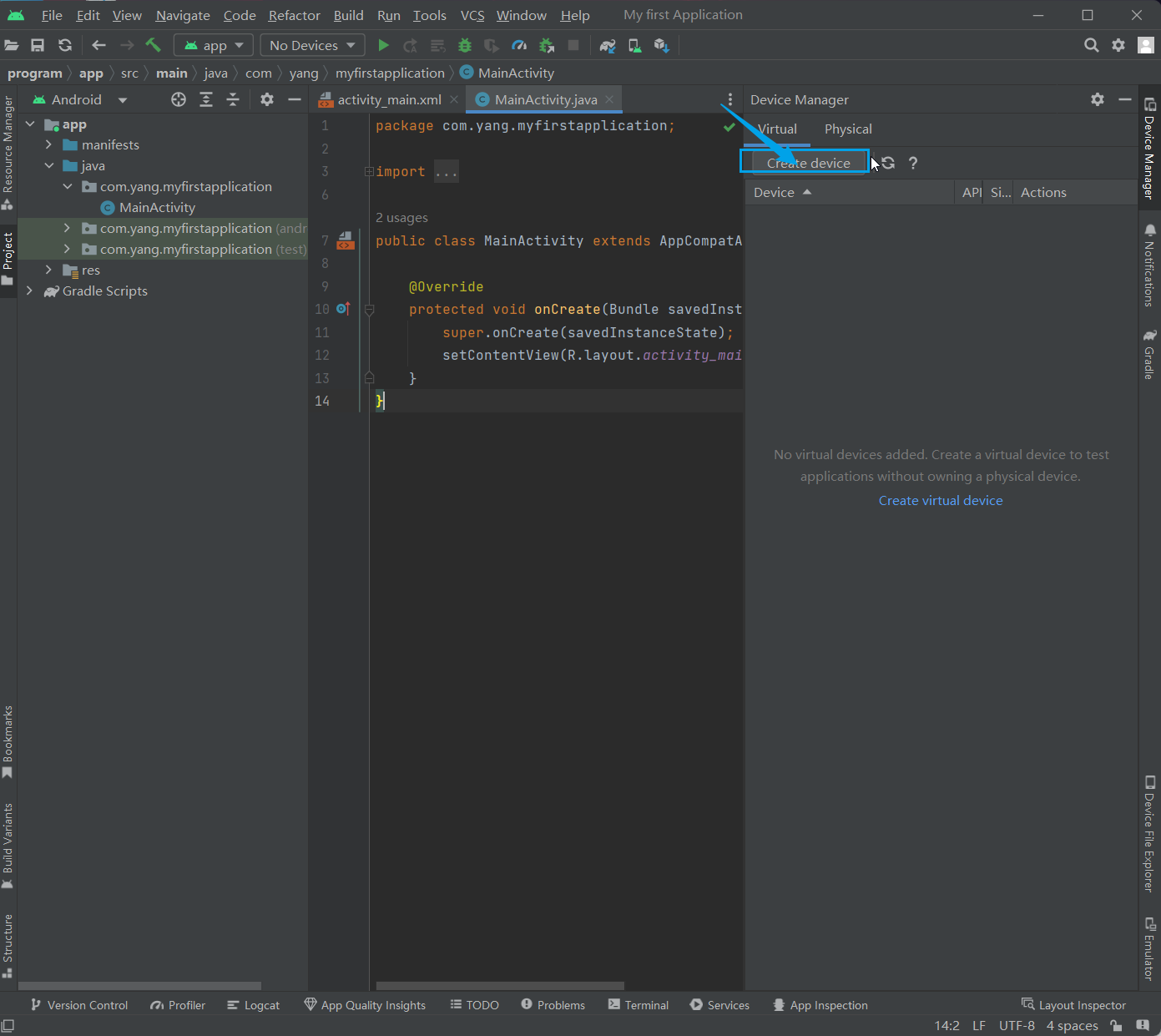Expand the manifests folder

(x=48, y=144)
